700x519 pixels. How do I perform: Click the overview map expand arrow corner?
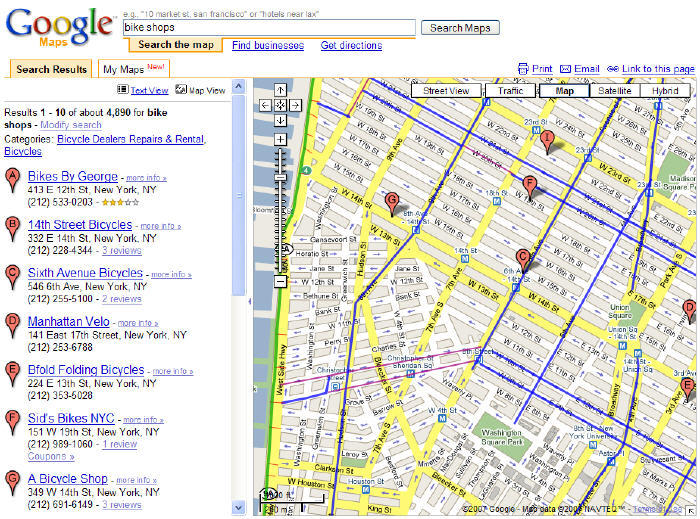(691, 511)
